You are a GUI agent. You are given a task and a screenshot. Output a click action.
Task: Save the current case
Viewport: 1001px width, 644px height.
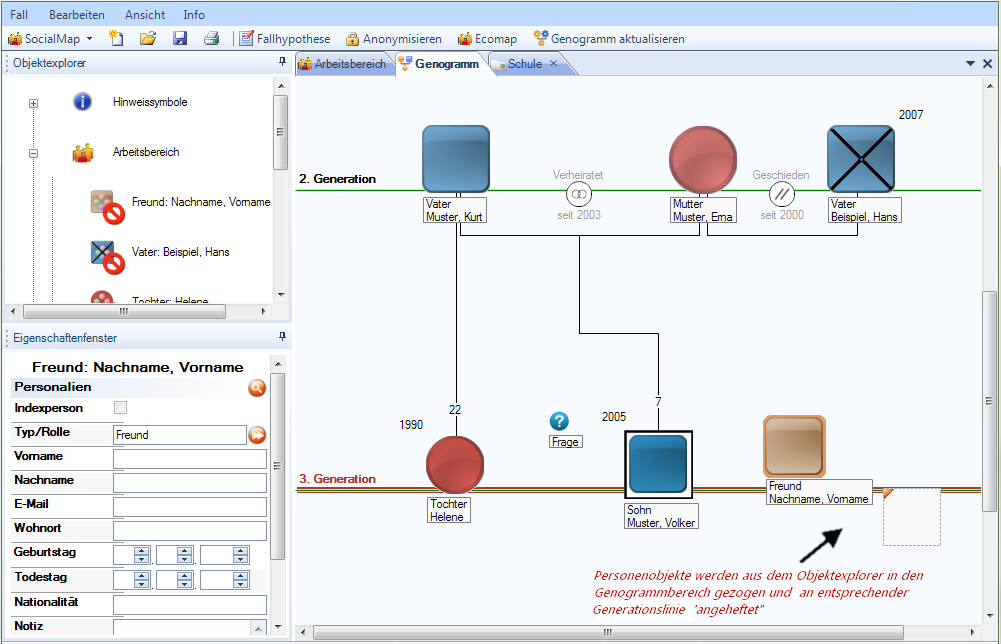(x=180, y=38)
